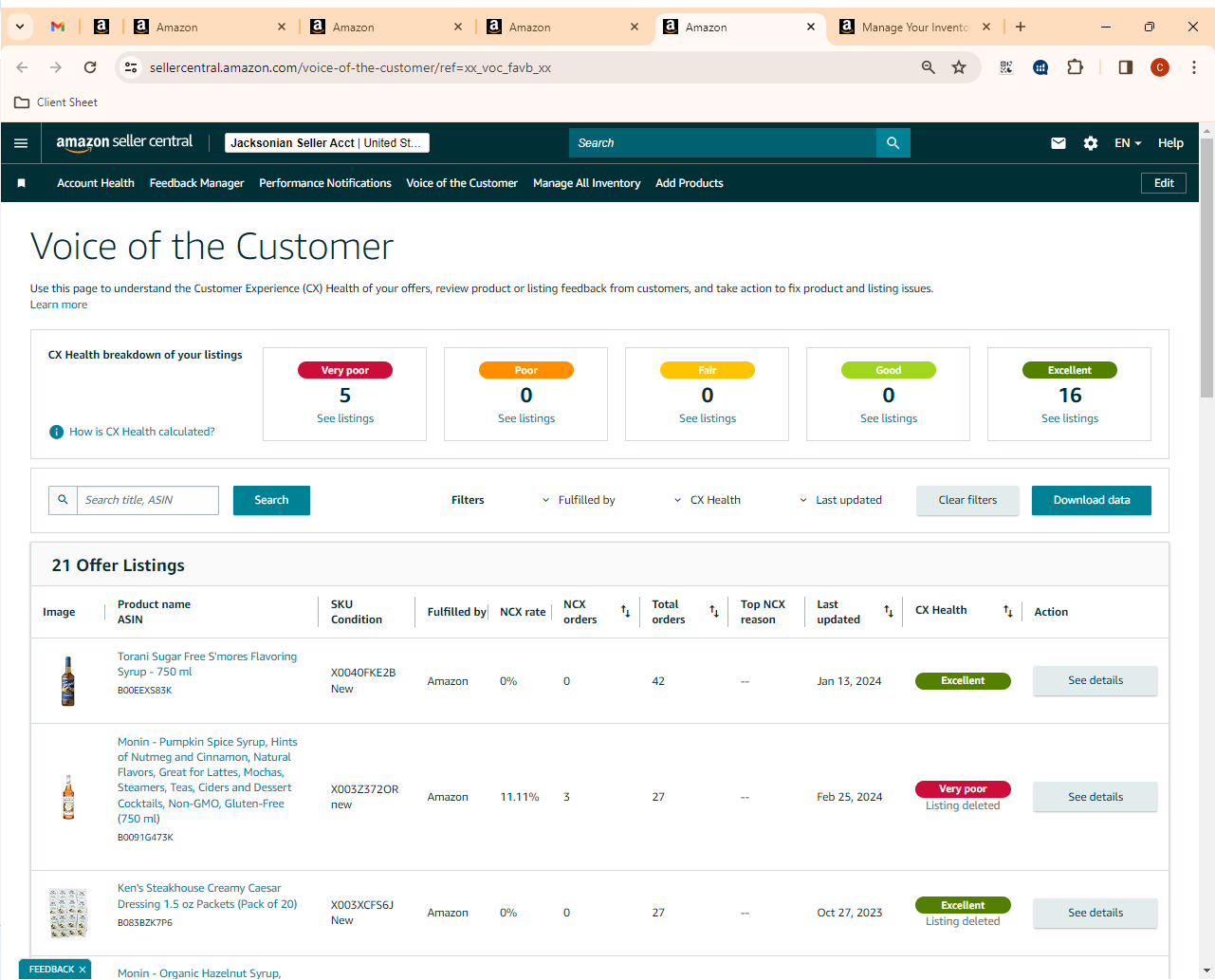See details for Monin Pumpkin Spice Syrup

coord(1095,797)
